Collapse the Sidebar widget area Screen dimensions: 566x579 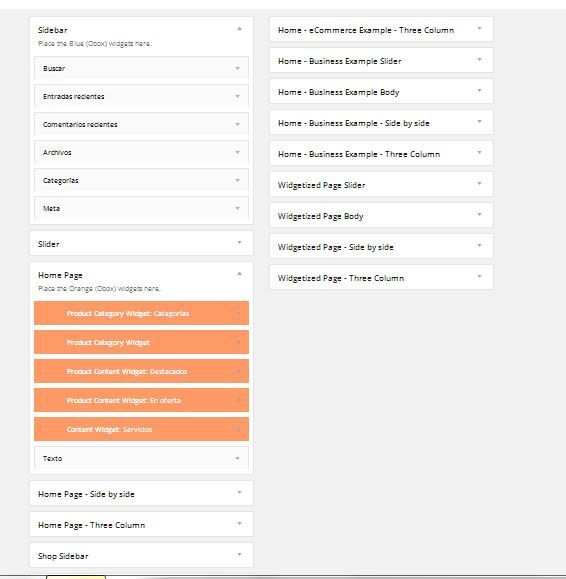click(x=239, y=29)
